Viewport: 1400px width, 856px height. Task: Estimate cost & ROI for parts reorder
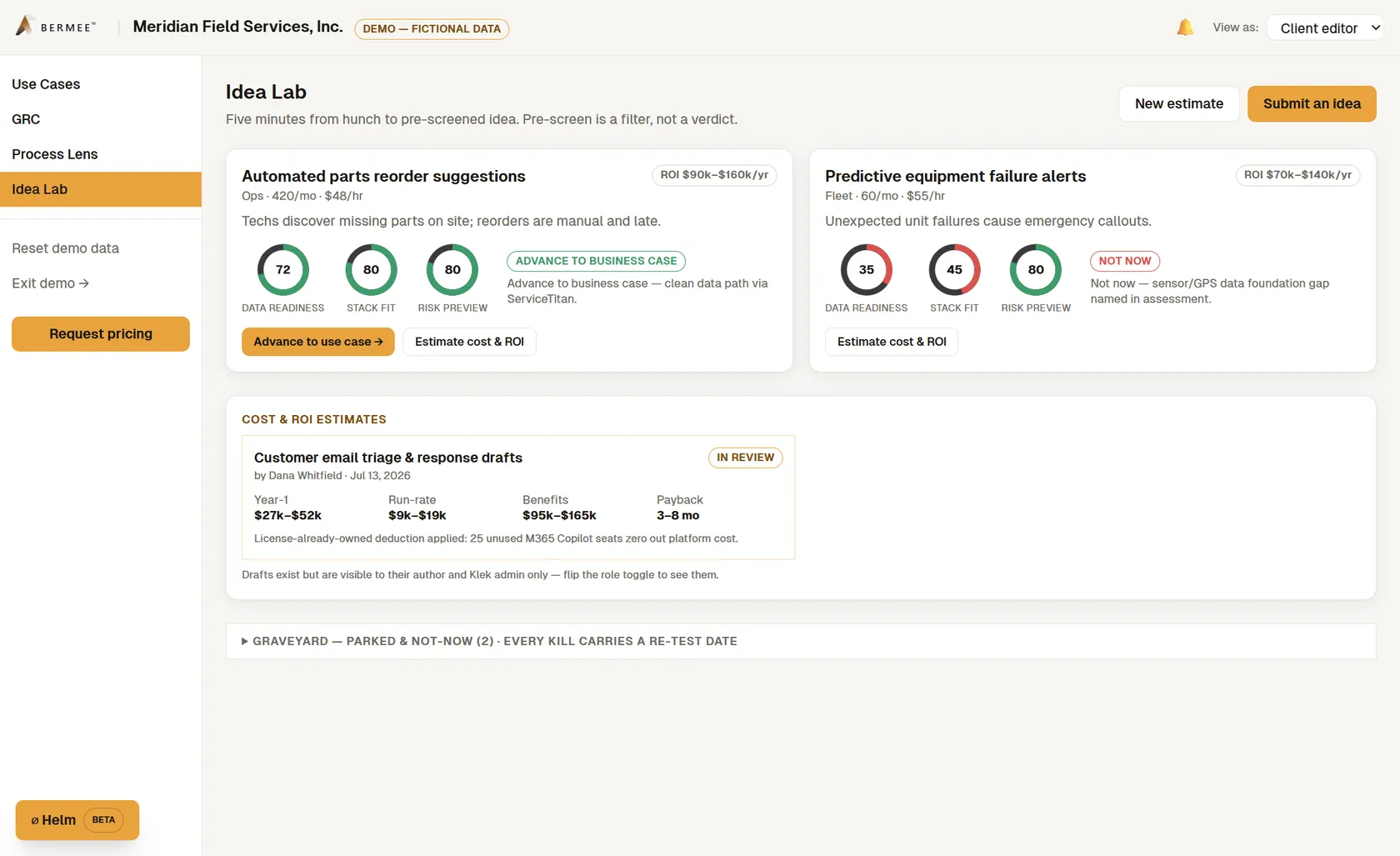469,342
